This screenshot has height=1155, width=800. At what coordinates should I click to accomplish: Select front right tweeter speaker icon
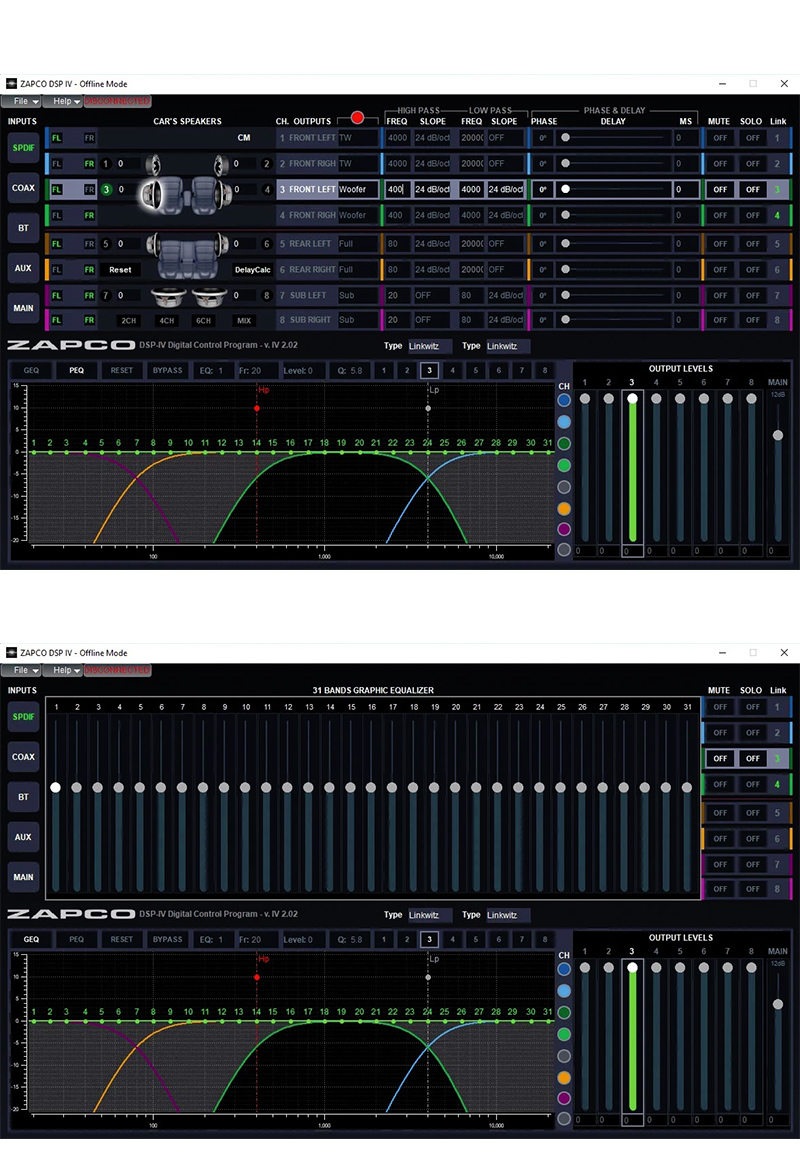pos(220,164)
